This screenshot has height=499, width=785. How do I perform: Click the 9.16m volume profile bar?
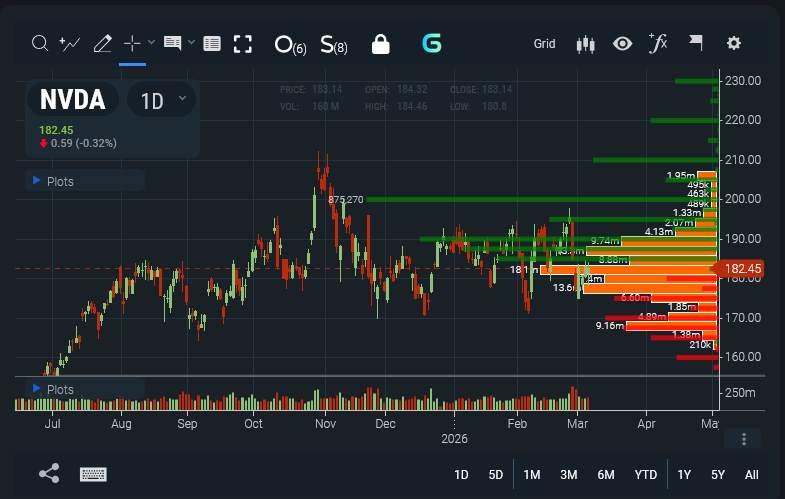coord(671,326)
